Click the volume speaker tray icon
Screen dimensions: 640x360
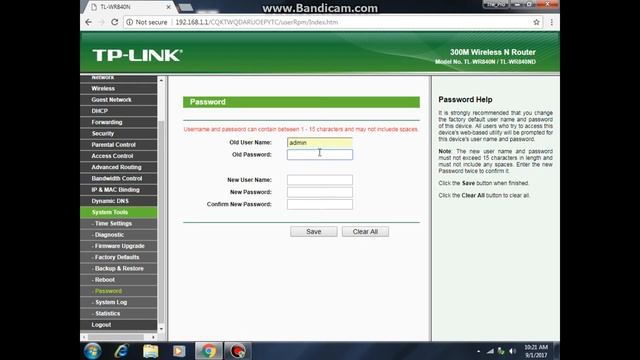pos(512,351)
